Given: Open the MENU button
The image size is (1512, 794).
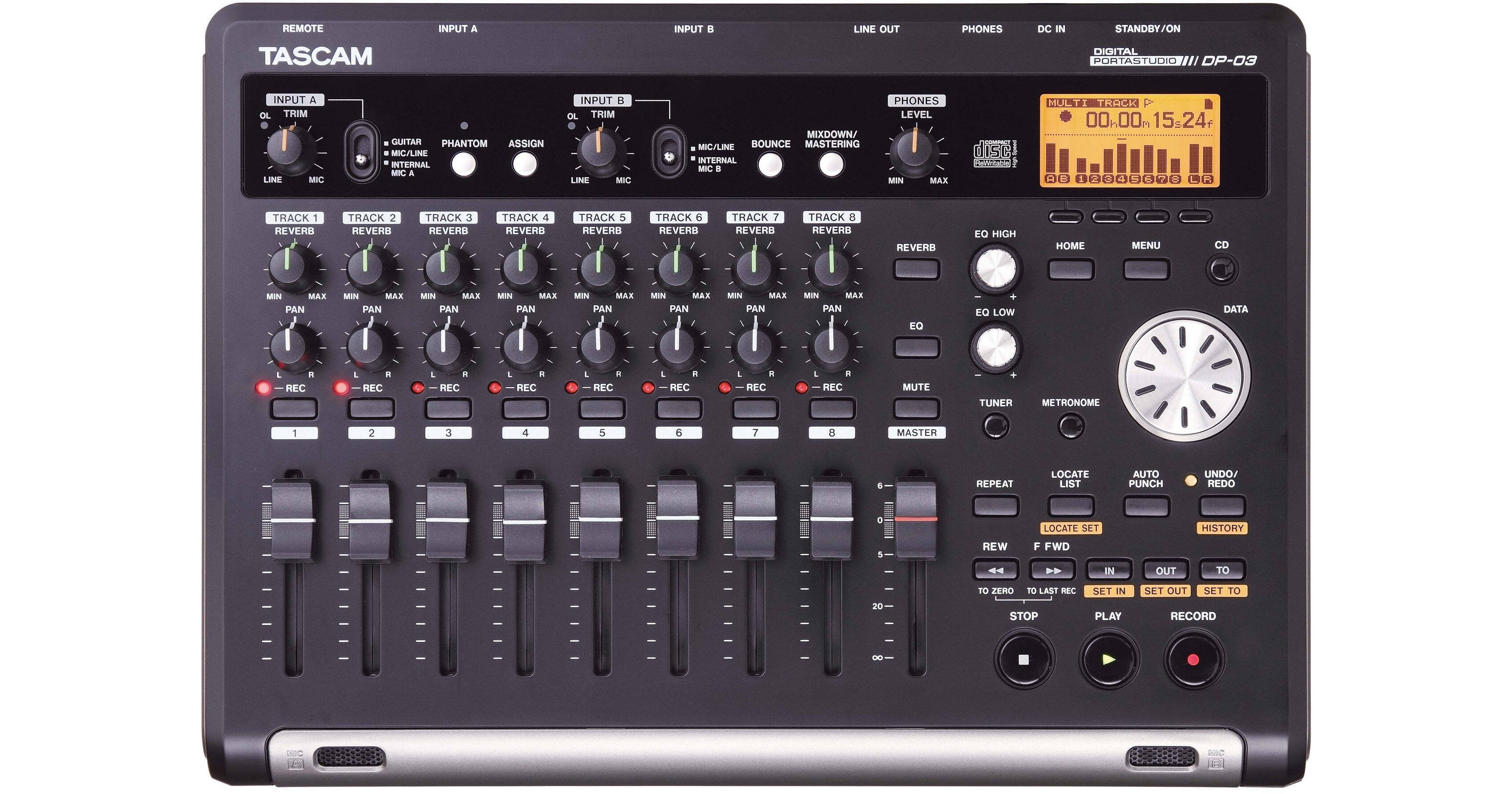Looking at the screenshot, I should (1146, 270).
